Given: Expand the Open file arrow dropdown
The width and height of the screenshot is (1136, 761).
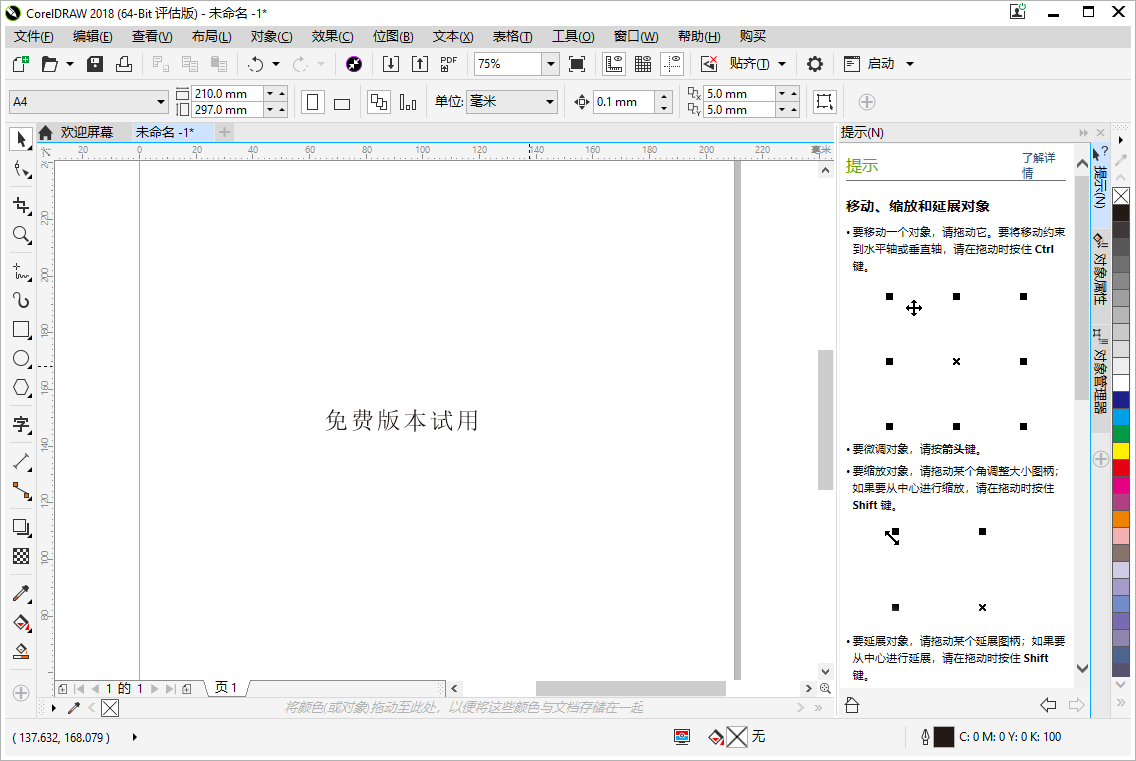Looking at the screenshot, I should [70, 64].
